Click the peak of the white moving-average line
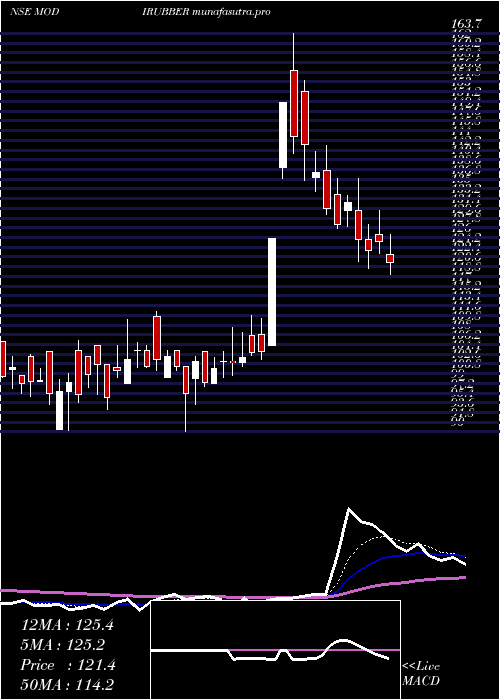 349,508
